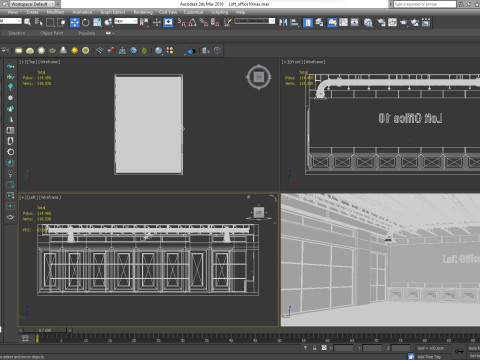Open the Reference Coordinate System dropdown
The width and height of the screenshot is (480, 360).
pos(126,21)
